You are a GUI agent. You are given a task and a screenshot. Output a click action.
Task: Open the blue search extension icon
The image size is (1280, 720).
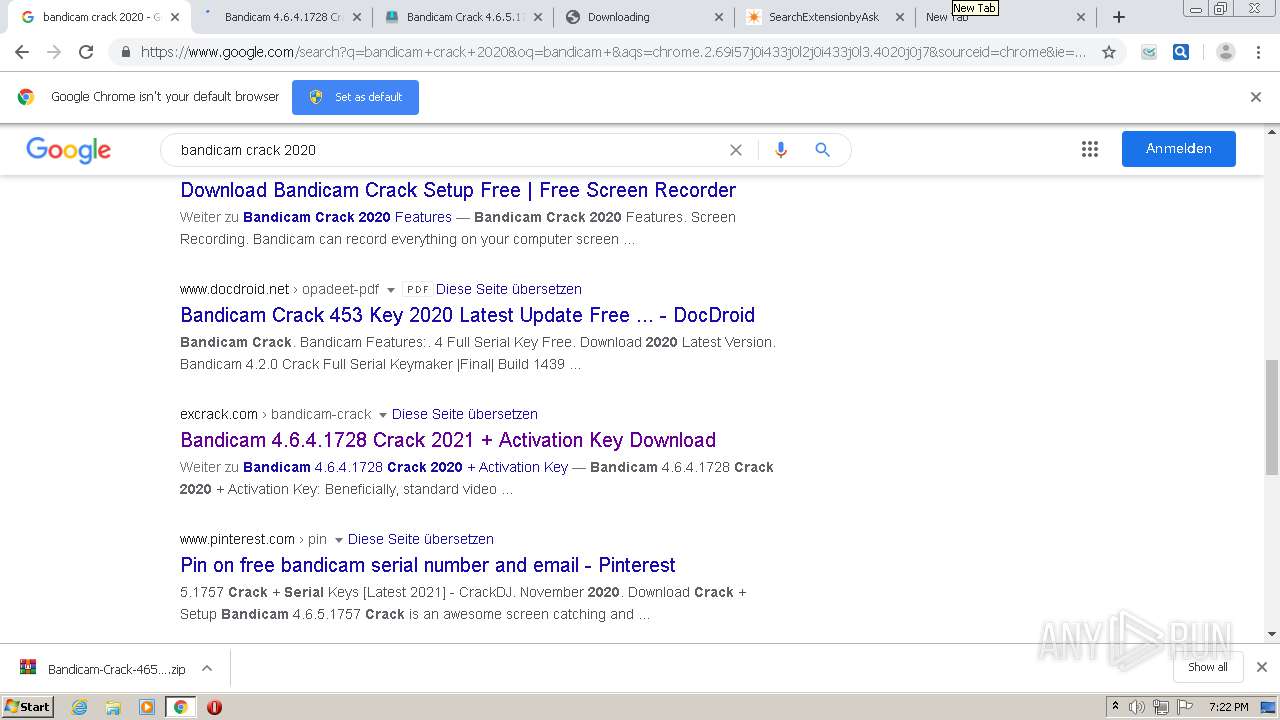[1181, 52]
